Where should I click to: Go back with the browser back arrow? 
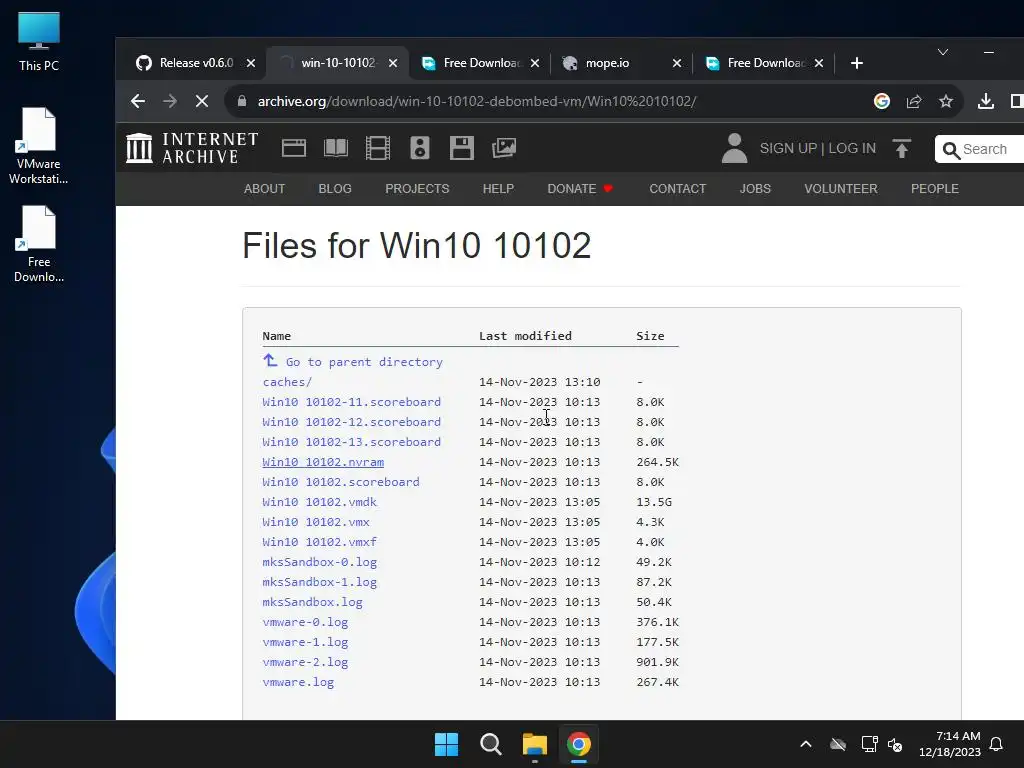[138, 101]
